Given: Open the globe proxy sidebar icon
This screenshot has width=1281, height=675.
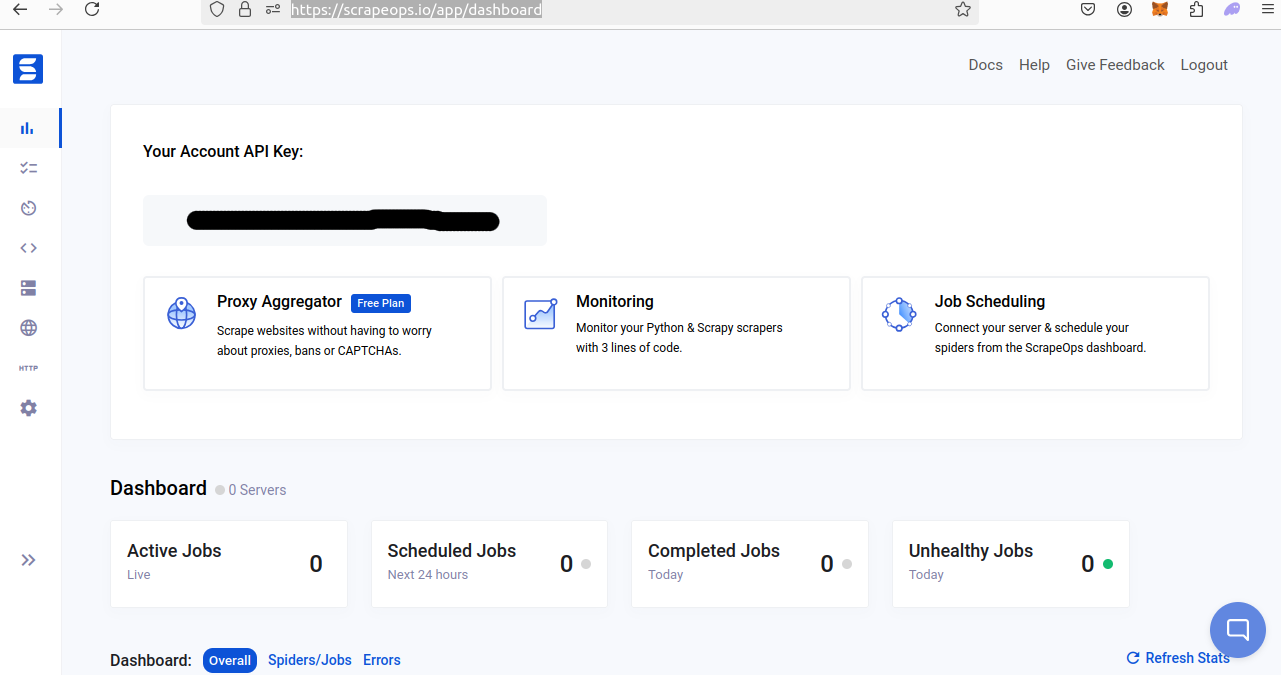Looking at the screenshot, I should pyautogui.click(x=28, y=328).
